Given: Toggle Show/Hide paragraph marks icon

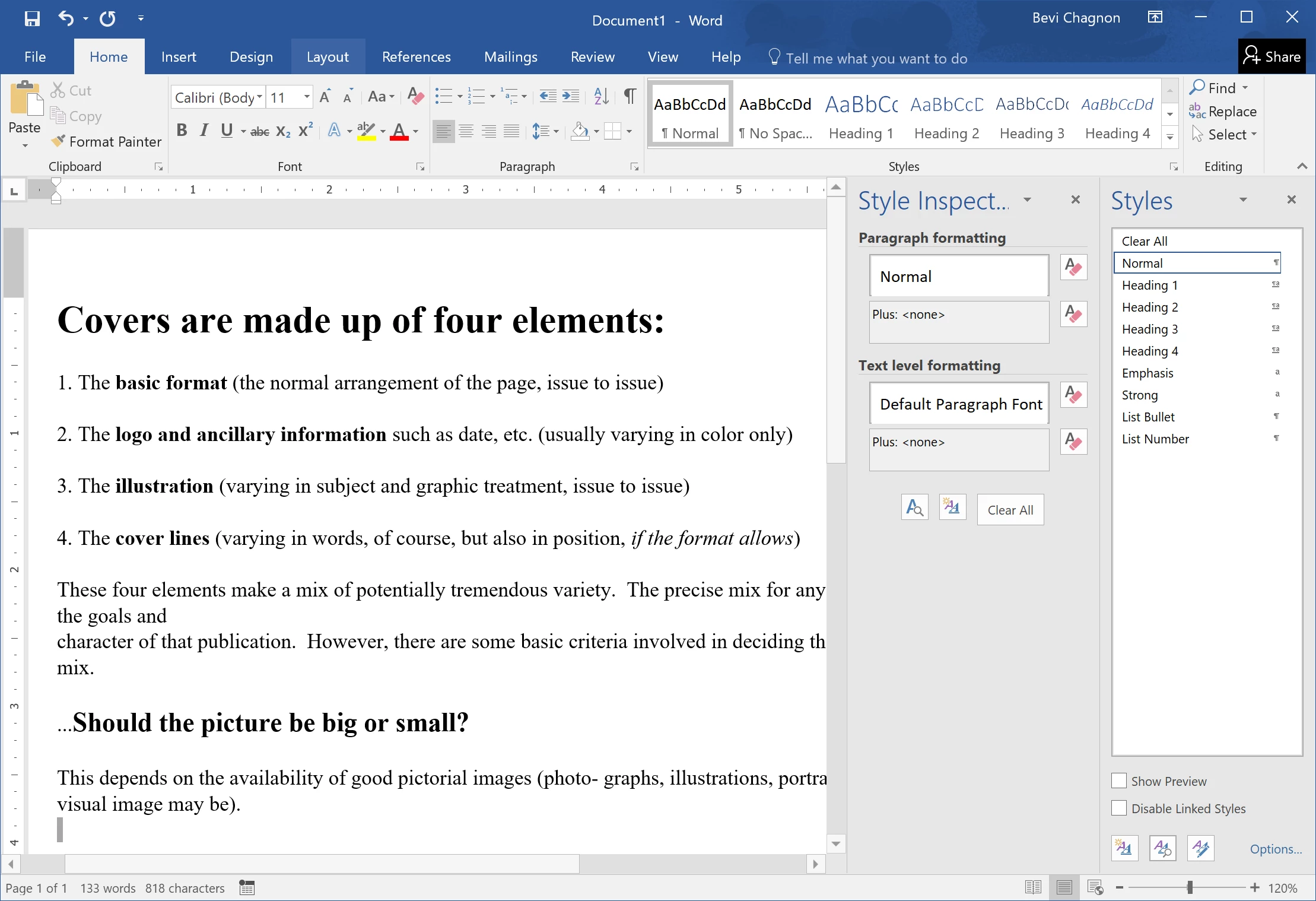Looking at the screenshot, I should (x=630, y=96).
